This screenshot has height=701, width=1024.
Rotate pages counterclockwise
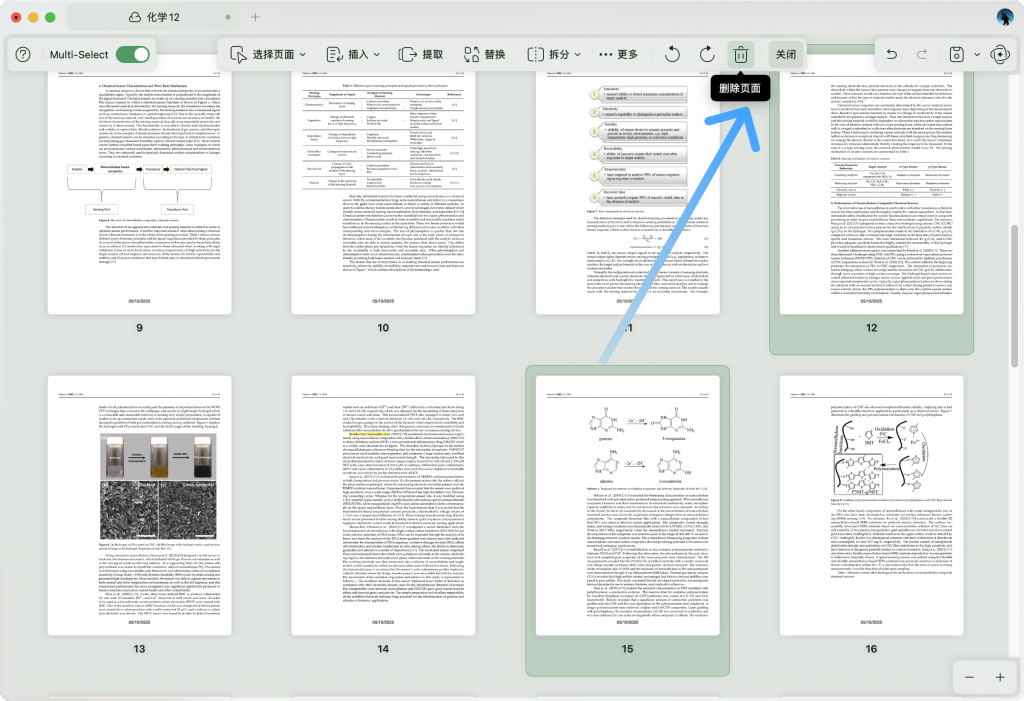coord(672,54)
